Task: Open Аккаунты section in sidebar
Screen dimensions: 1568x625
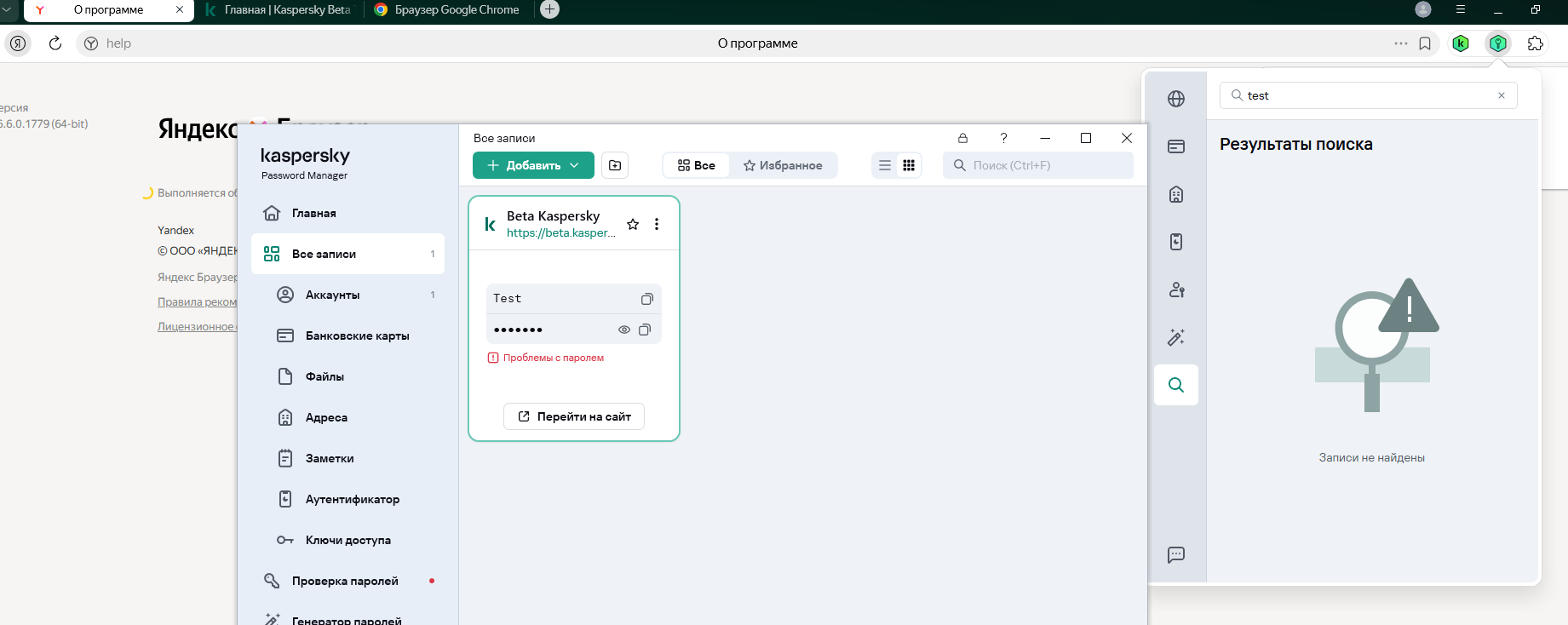Action: (x=347, y=295)
